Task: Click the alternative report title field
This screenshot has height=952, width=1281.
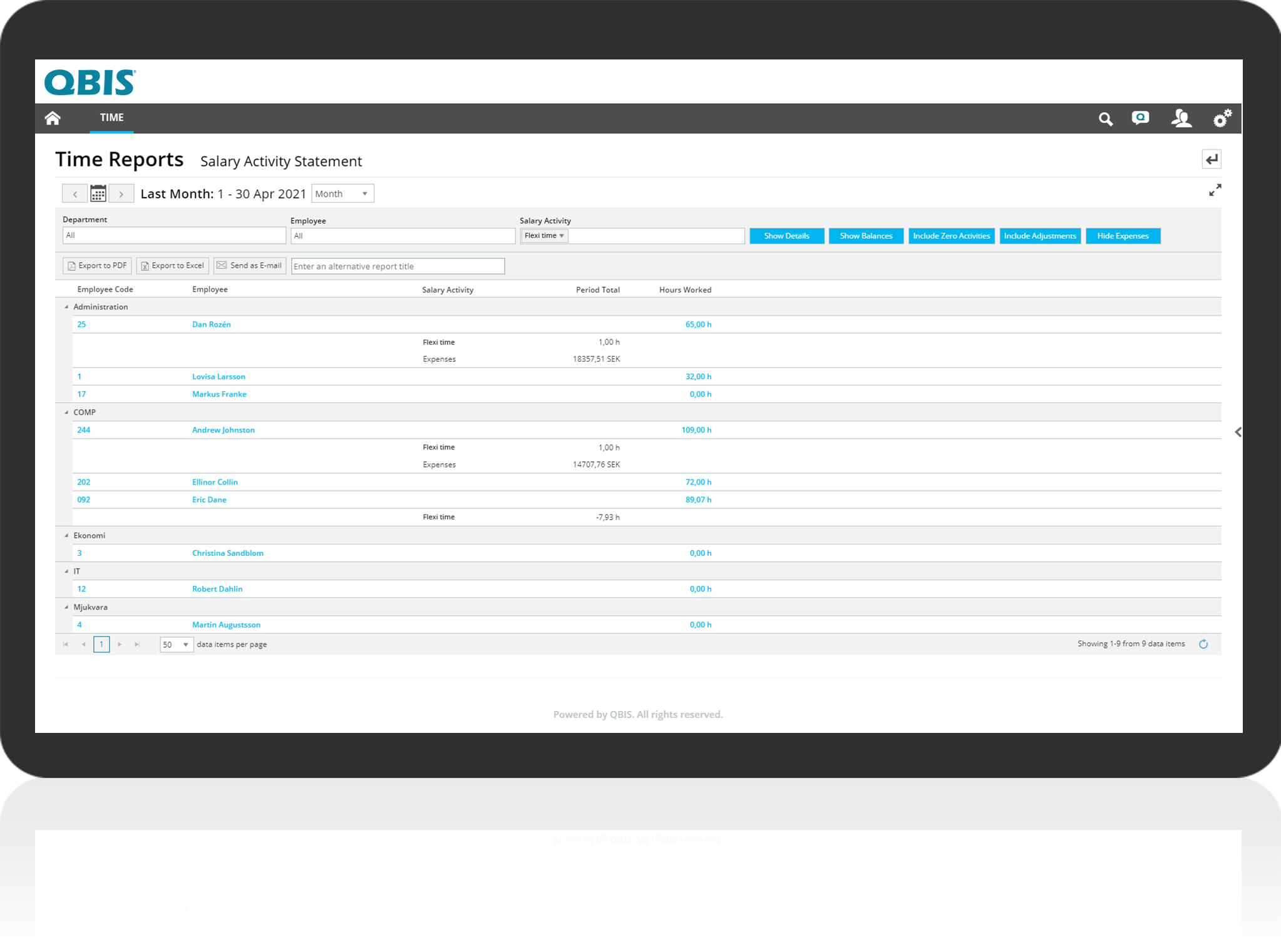Action: click(398, 266)
